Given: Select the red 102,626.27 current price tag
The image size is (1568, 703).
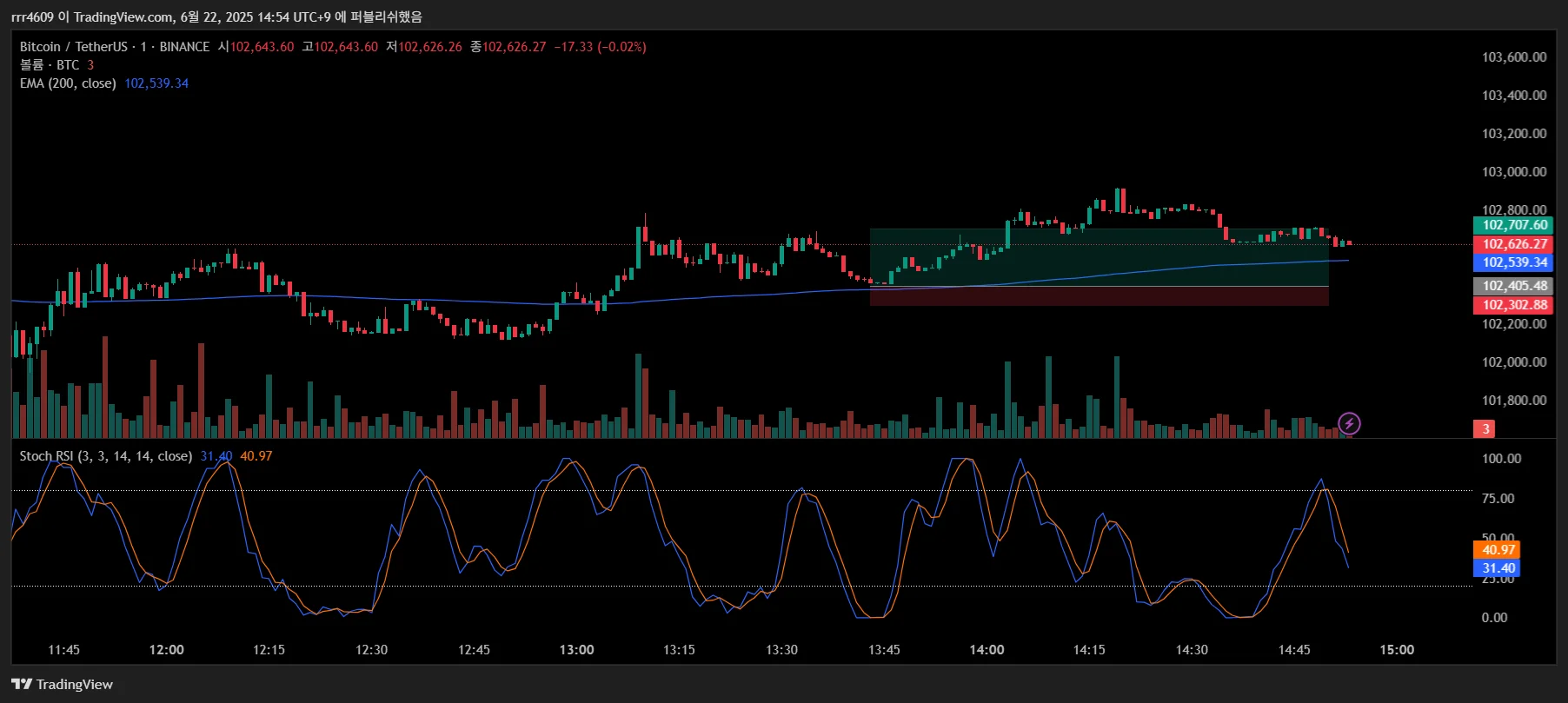Looking at the screenshot, I should pyautogui.click(x=1514, y=244).
